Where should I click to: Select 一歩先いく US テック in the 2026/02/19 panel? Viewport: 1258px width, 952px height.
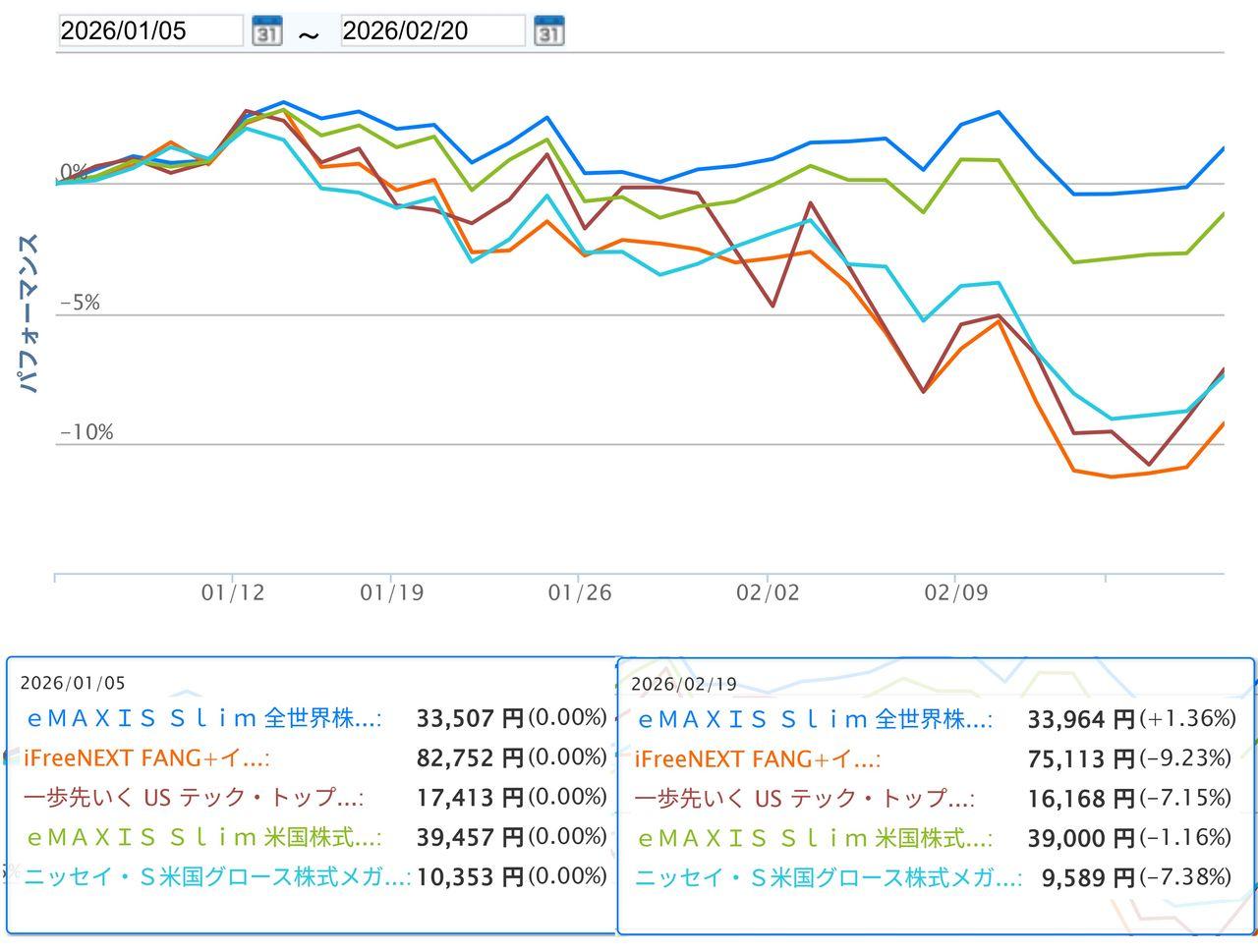(x=804, y=798)
